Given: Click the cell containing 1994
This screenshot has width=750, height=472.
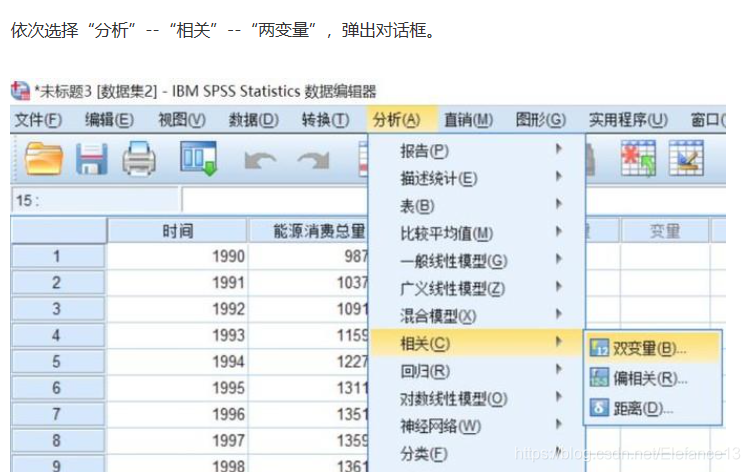Looking at the screenshot, I should pos(177,362).
